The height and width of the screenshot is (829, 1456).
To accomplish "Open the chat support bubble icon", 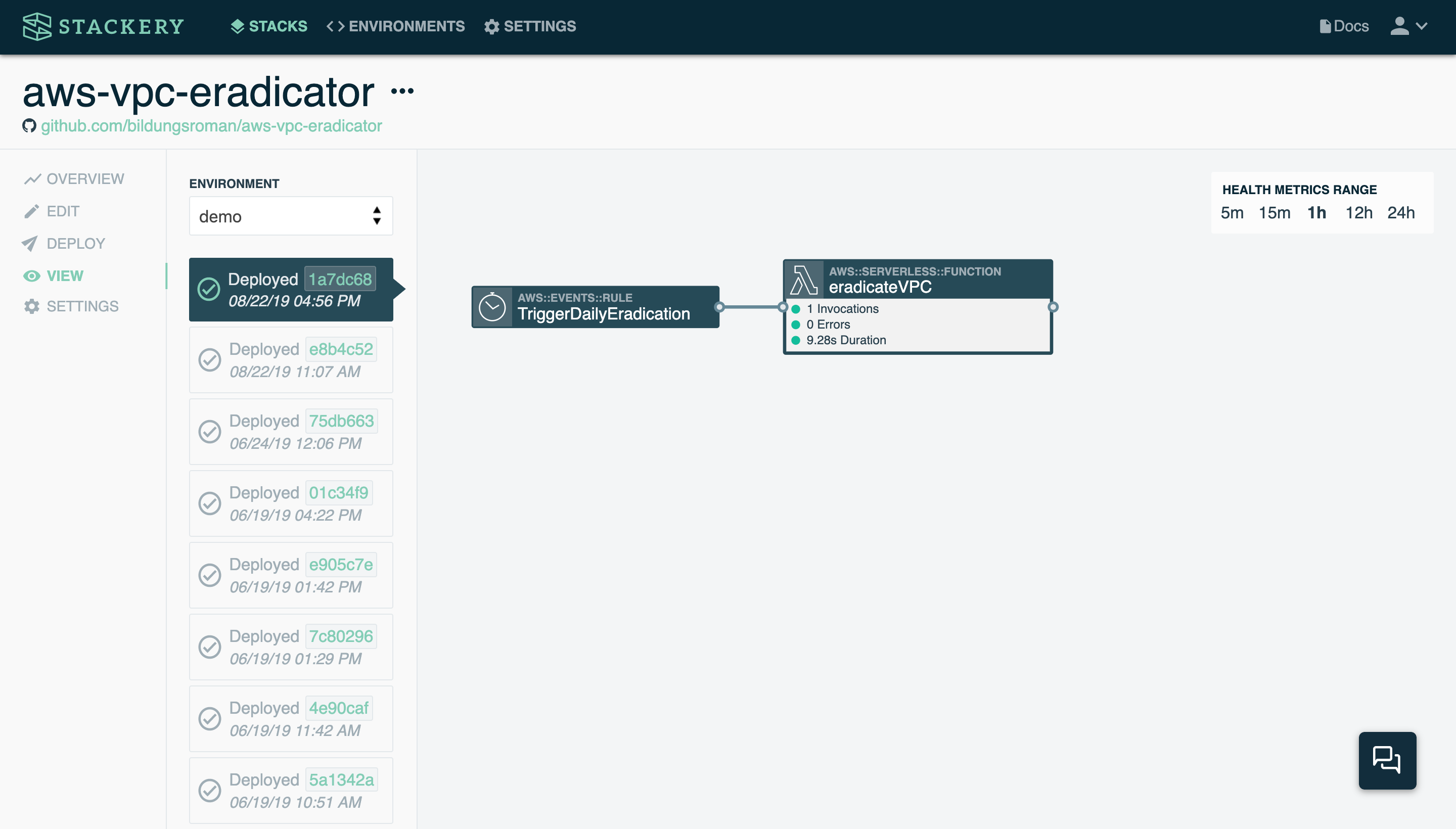I will click(1387, 760).
